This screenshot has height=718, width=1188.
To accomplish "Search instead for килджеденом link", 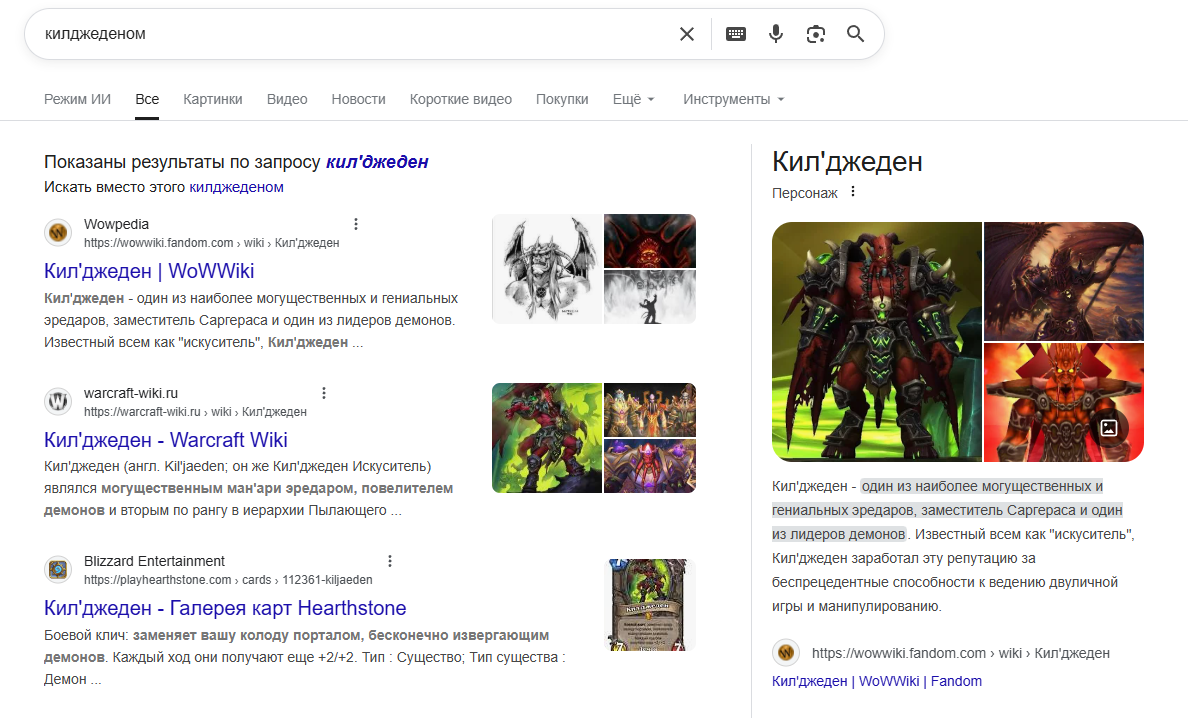I will click(x=236, y=187).
